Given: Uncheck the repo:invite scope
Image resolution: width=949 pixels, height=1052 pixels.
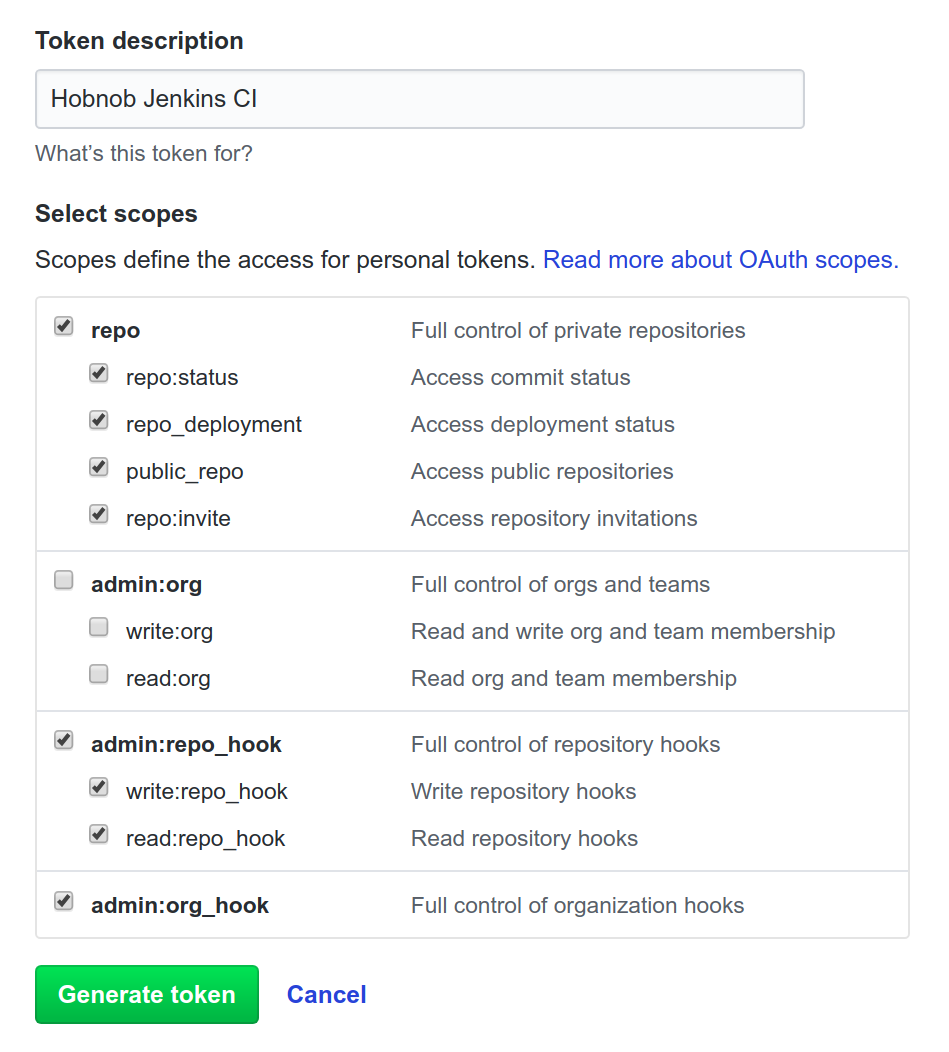Looking at the screenshot, I should (99, 515).
